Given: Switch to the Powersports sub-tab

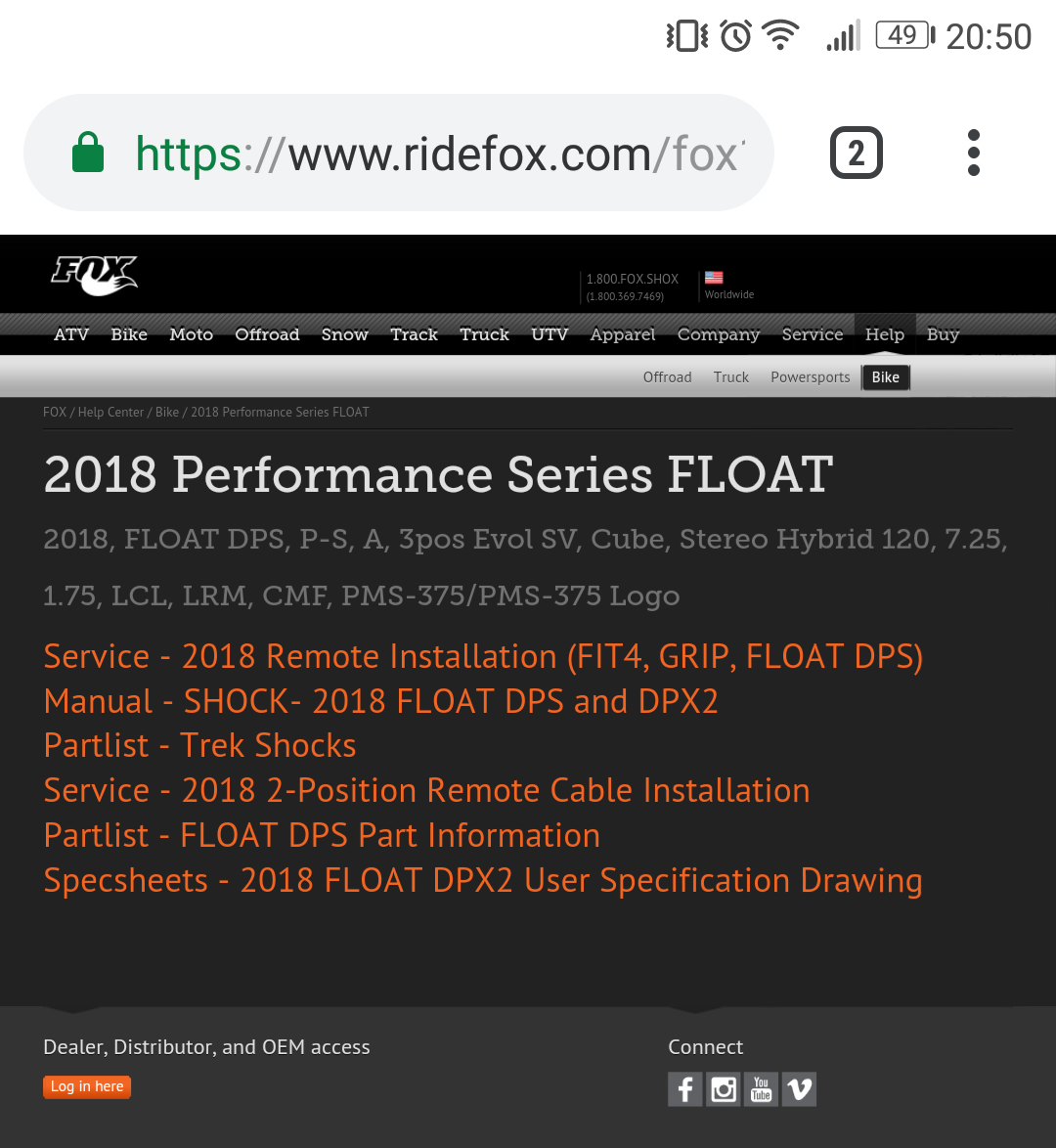Looking at the screenshot, I should click(810, 377).
